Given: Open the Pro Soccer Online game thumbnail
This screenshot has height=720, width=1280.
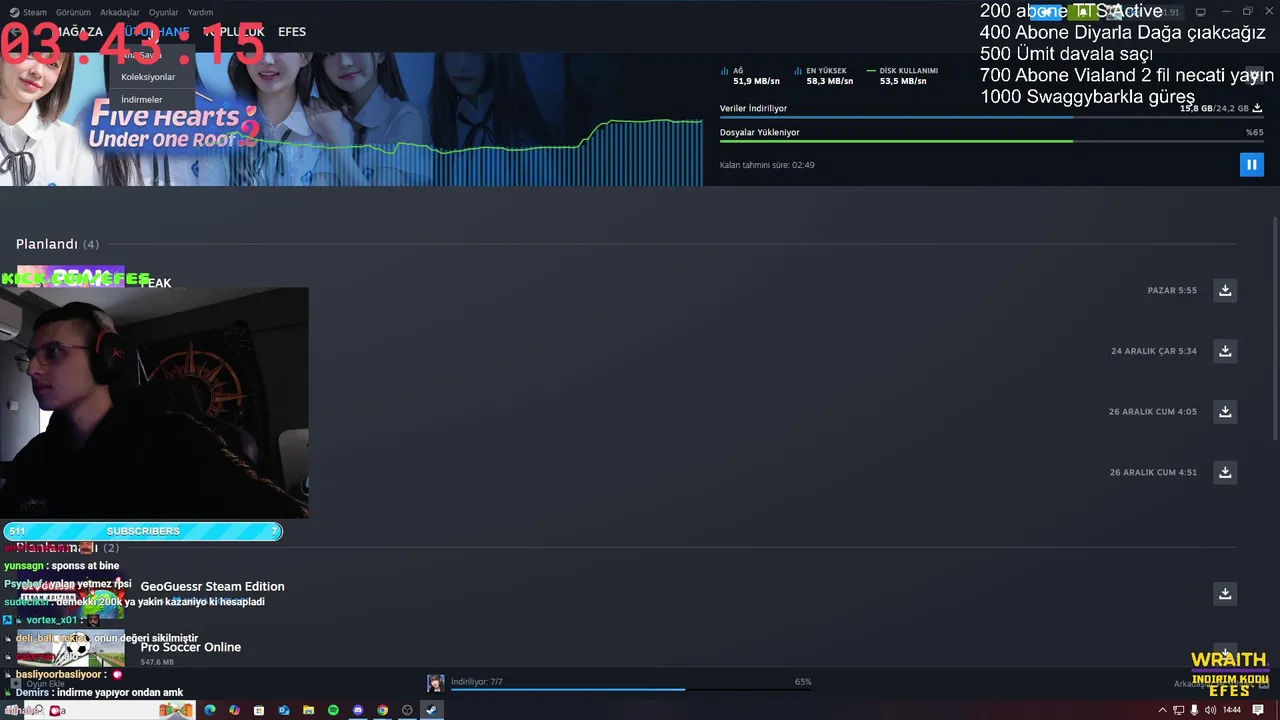Looking at the screenshot, I should pos(70,649).
